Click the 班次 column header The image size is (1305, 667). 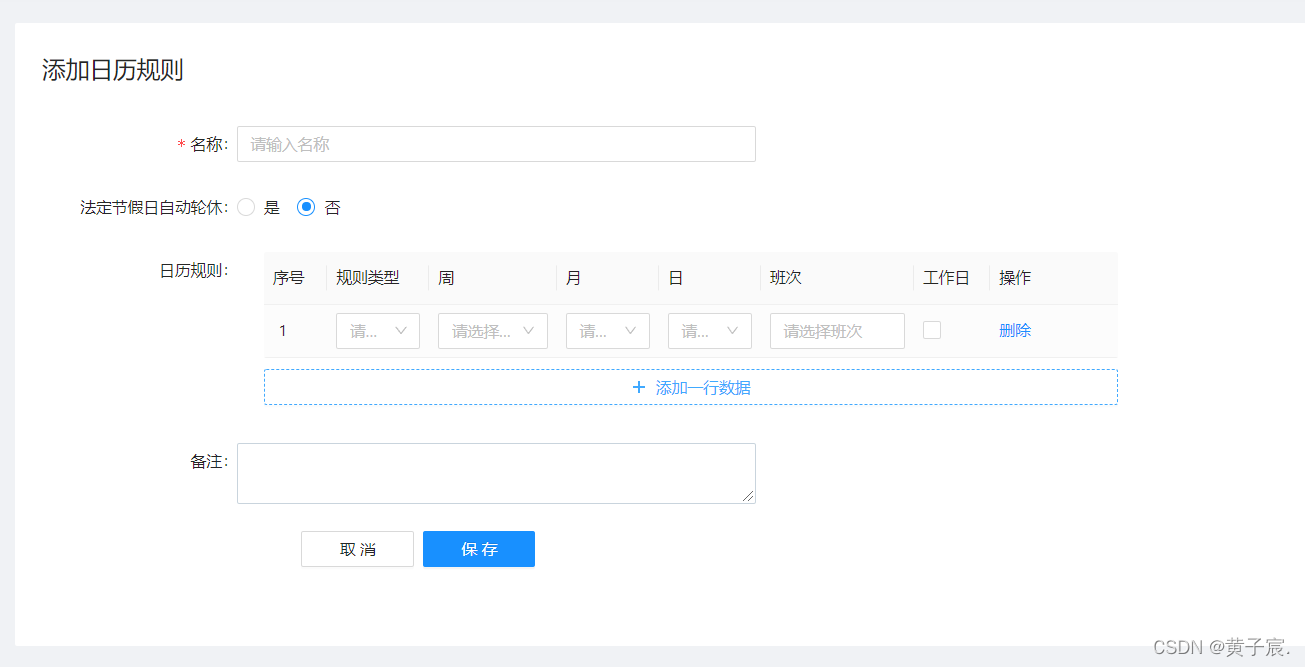click(786, 277)
